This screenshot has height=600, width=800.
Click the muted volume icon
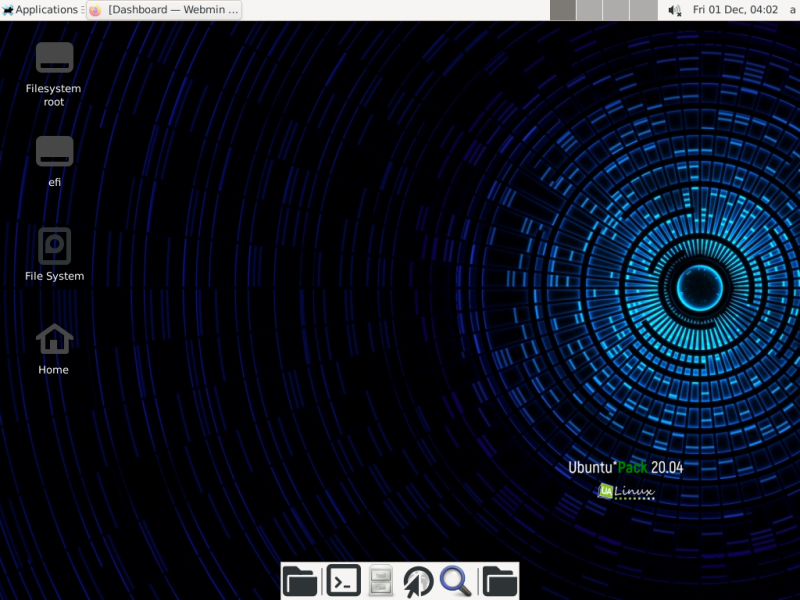(x=674, y=10)
